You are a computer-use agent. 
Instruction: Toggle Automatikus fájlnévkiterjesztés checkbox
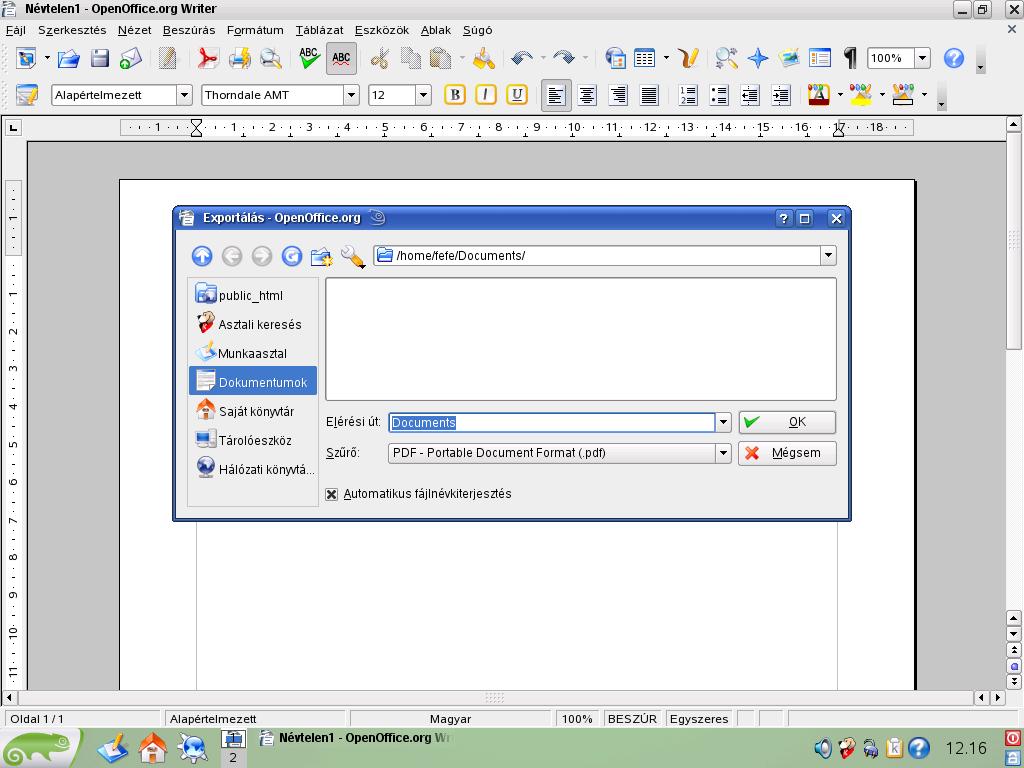(332, 494)
